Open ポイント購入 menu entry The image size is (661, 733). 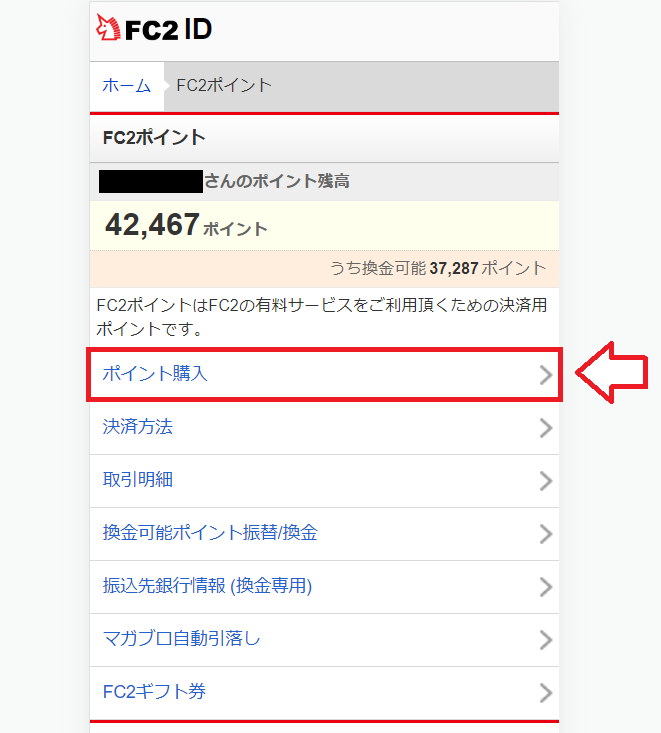(324, 374)
